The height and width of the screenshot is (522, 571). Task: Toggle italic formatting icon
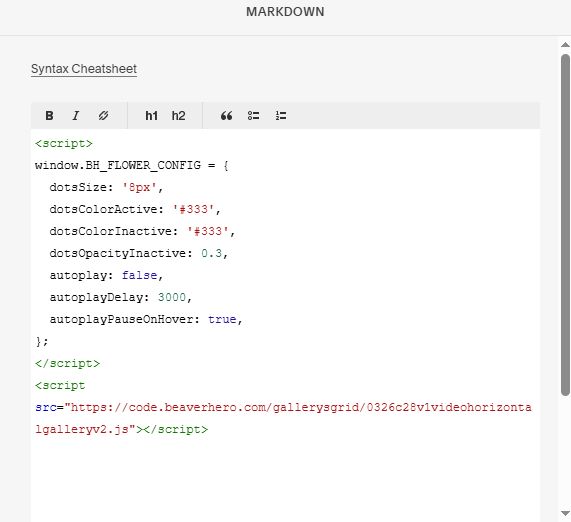click(76, 116)
